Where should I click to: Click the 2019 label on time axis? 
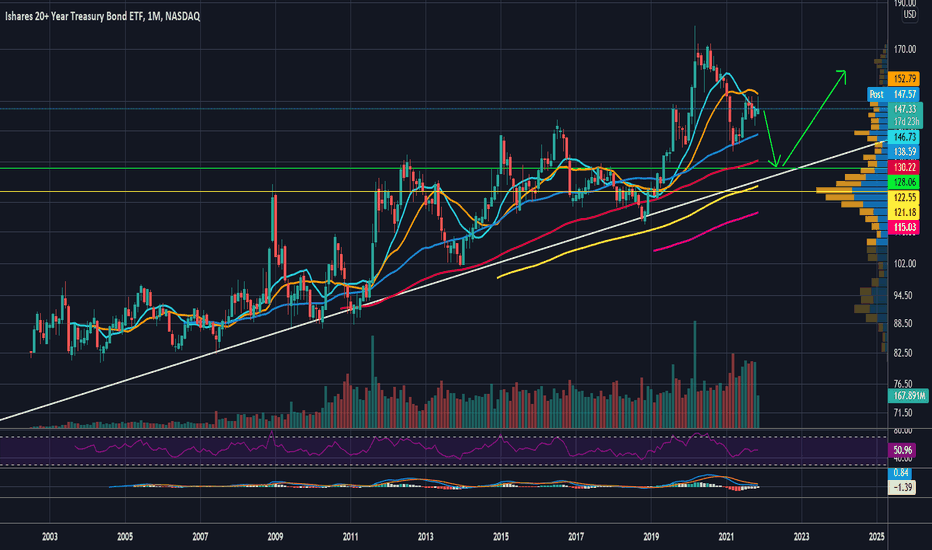[651, 537]
